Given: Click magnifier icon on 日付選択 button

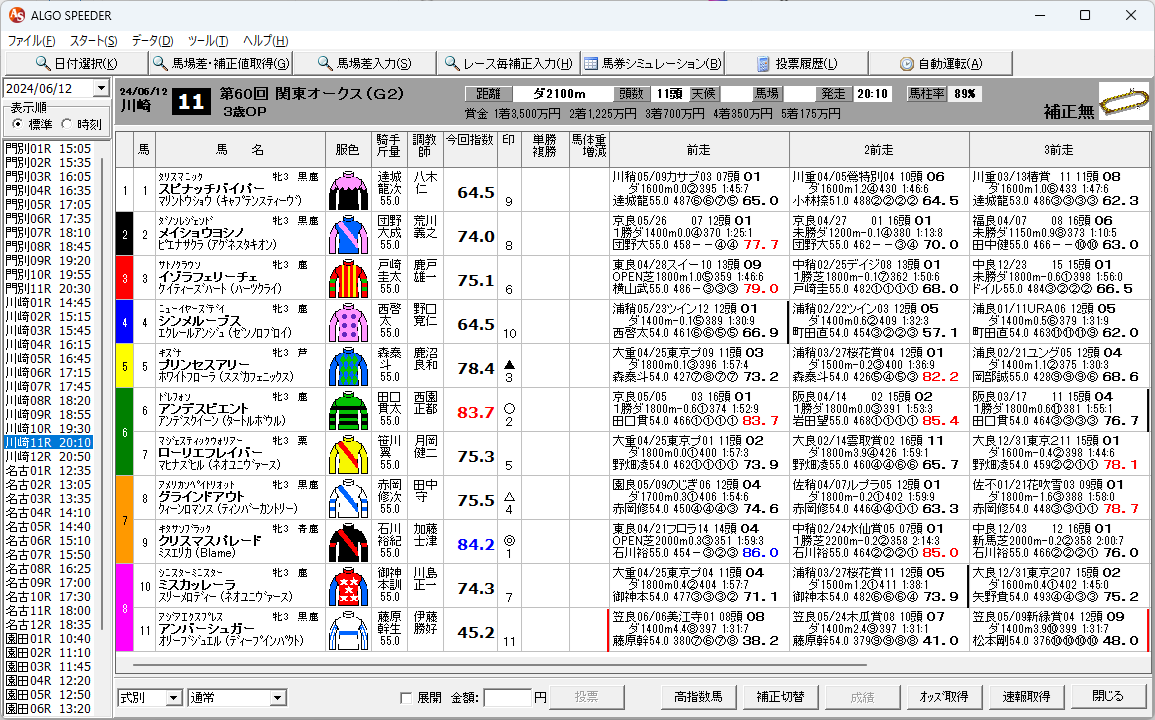Looking at the screenshot, I should [x=43, y=63].
